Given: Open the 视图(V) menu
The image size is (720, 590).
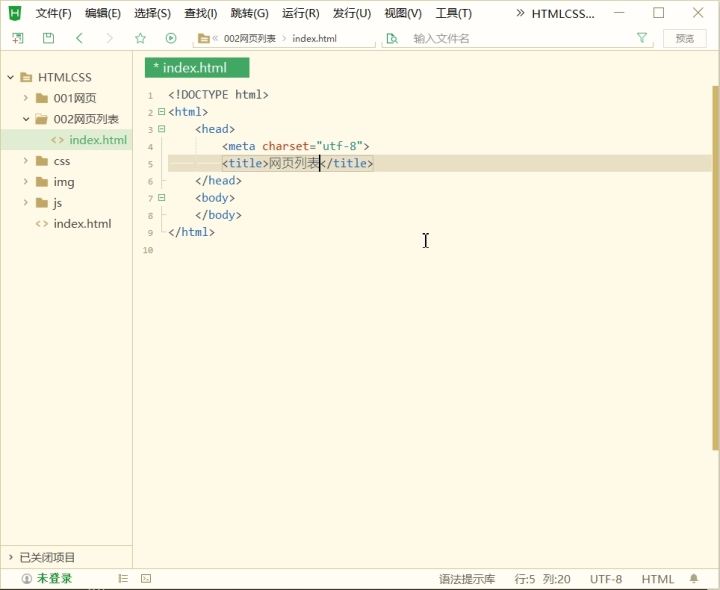Looking at the screenshot, I should (403, 13).
